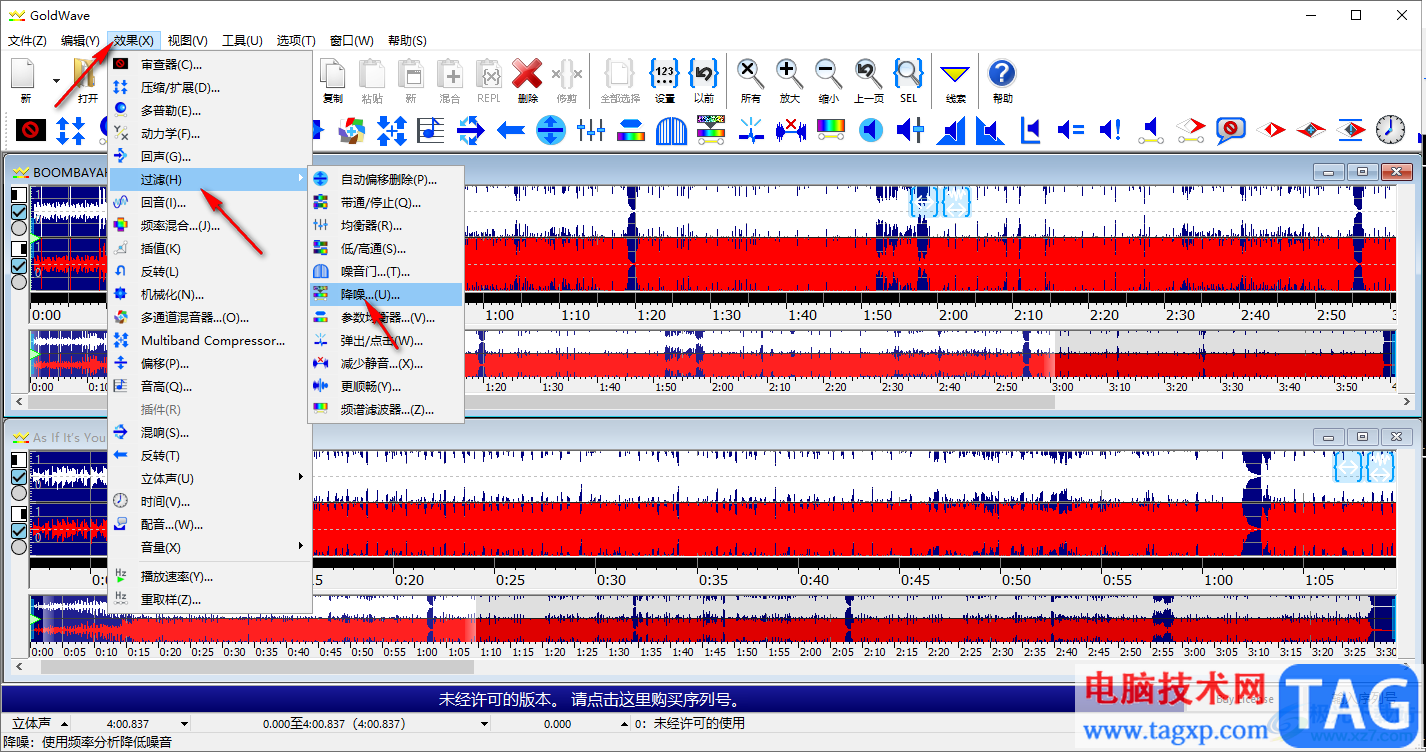The height and width of the screenshot is (752, 1426).
Task: Click the BOOMBAYAH window title bar
Action: (712, 172)
